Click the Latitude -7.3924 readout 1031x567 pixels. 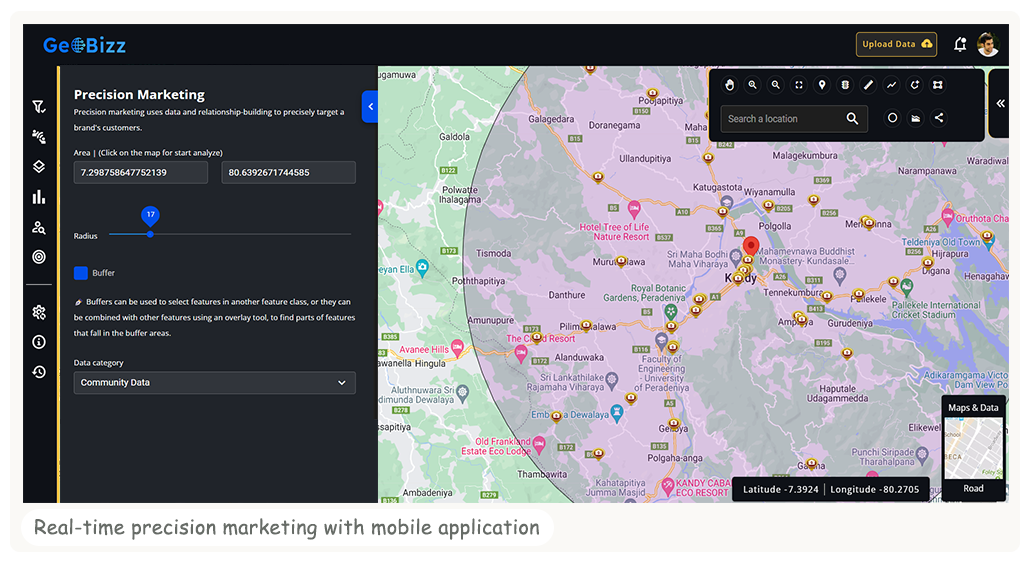click(x=780, y=489)
